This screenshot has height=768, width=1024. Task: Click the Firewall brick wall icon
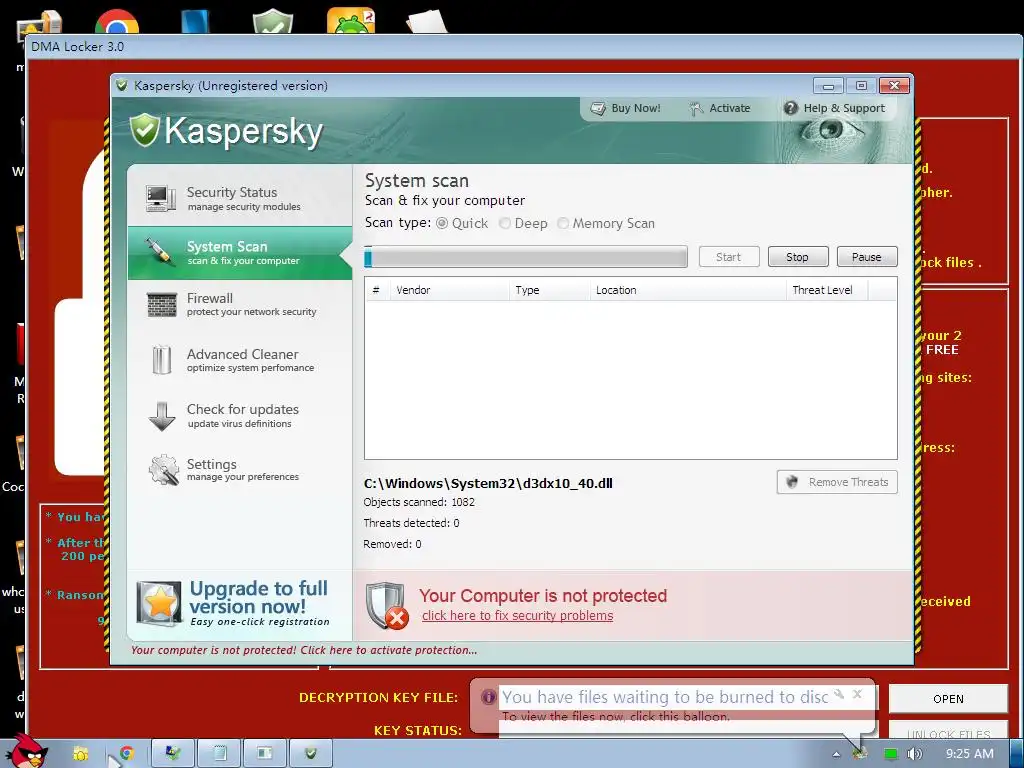coord(161,305)
